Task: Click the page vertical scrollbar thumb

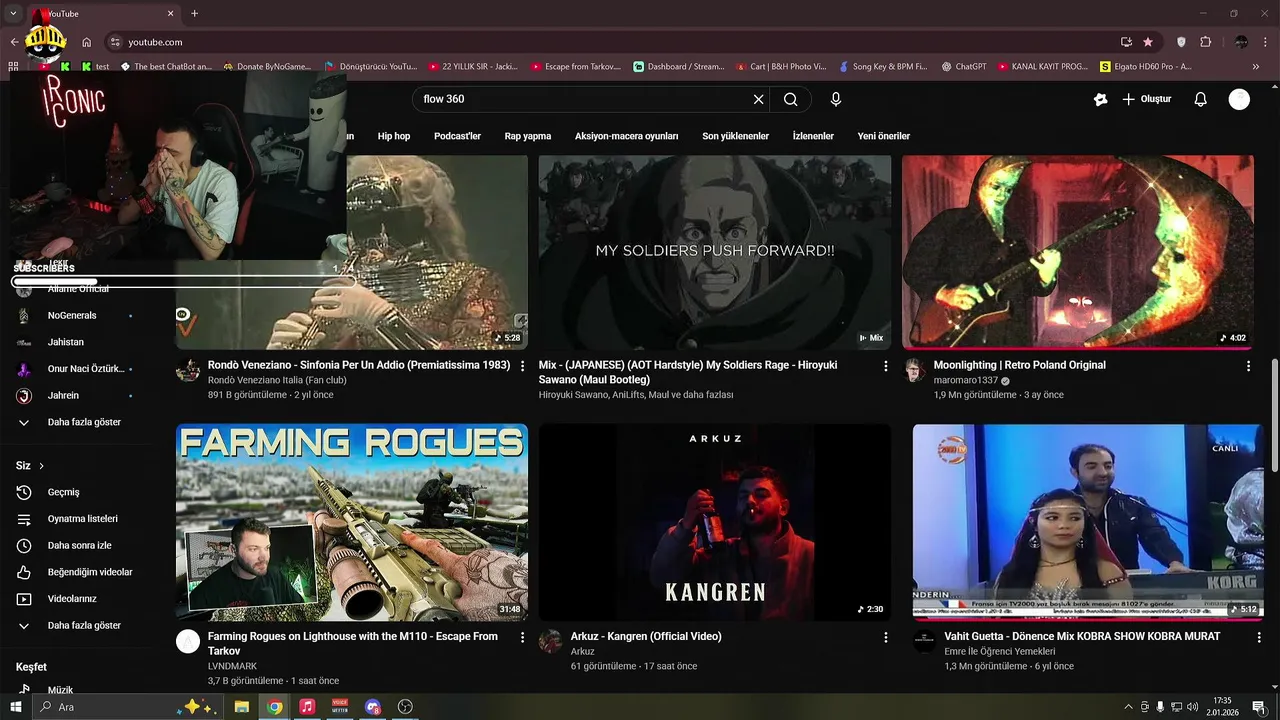Action: (x=1274, y=415)
